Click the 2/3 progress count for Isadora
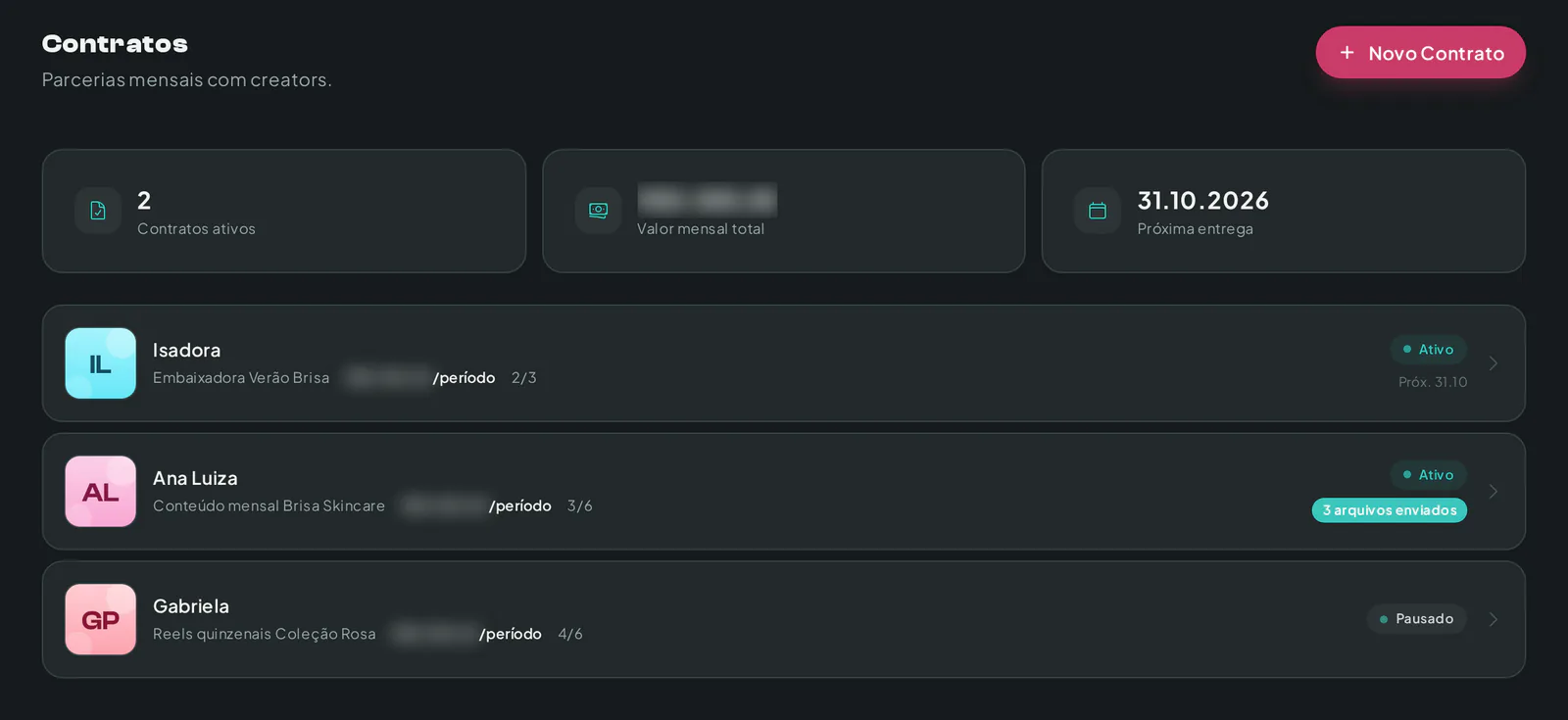This screenshot has width=1568, height=720. click(524, 378)
